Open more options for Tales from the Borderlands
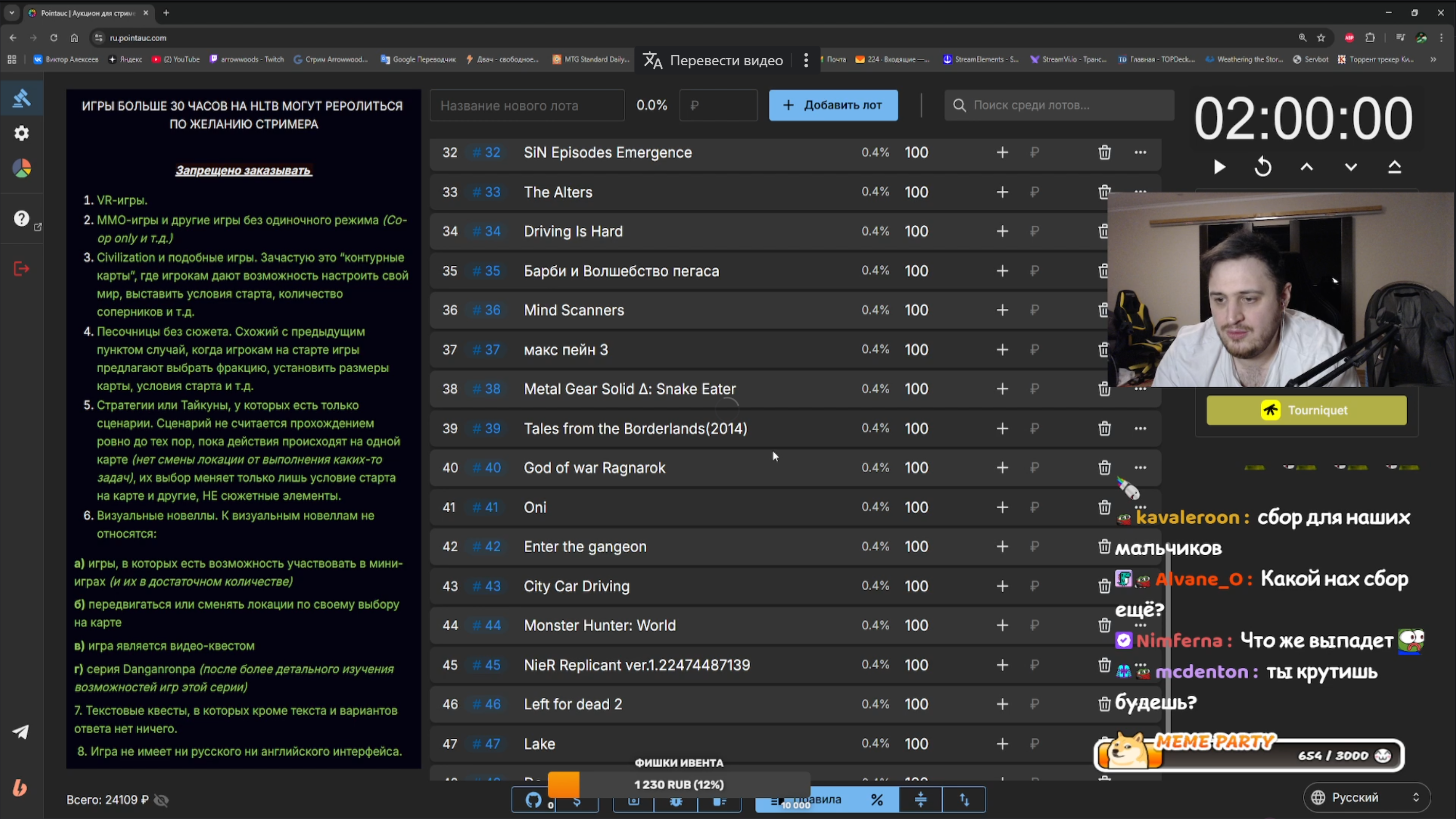1456x819 pixels. tap(1140, 428)
